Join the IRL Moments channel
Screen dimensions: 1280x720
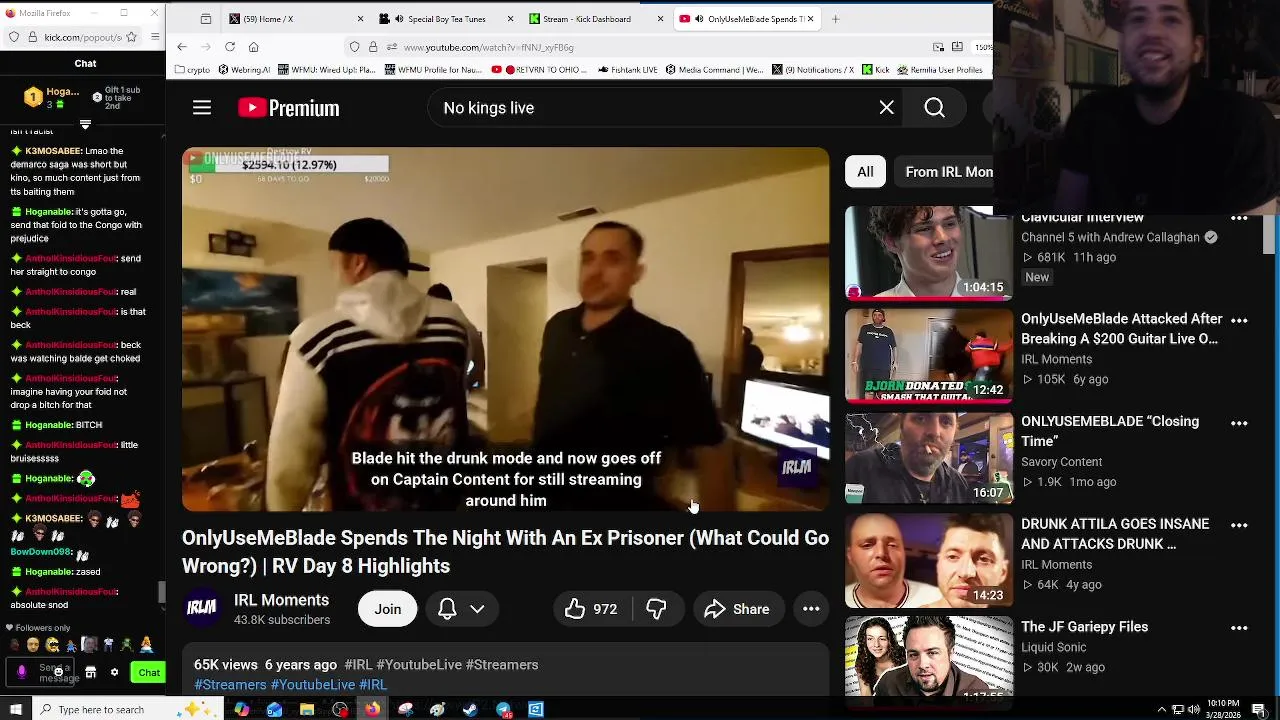[x=388, y=609]
